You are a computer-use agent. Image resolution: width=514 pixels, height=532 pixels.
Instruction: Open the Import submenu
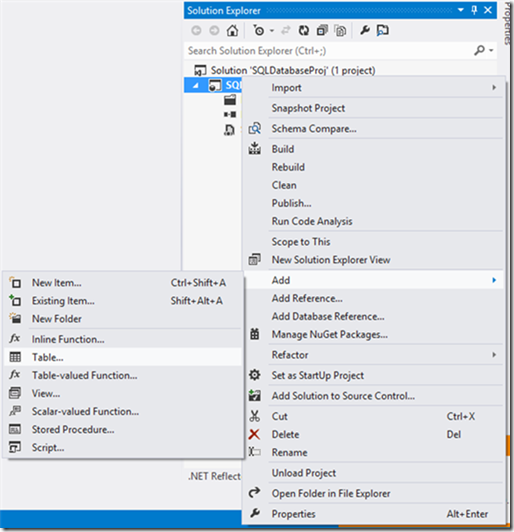click(x=374, y=88)
